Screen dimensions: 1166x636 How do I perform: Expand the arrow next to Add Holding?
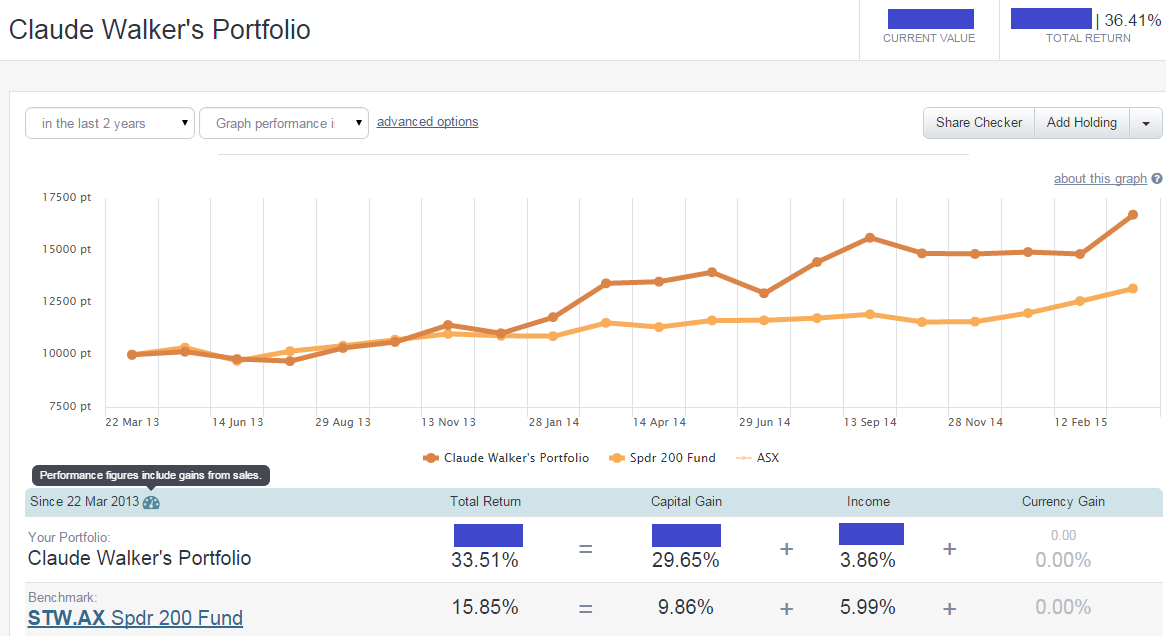click(1146, 123)
